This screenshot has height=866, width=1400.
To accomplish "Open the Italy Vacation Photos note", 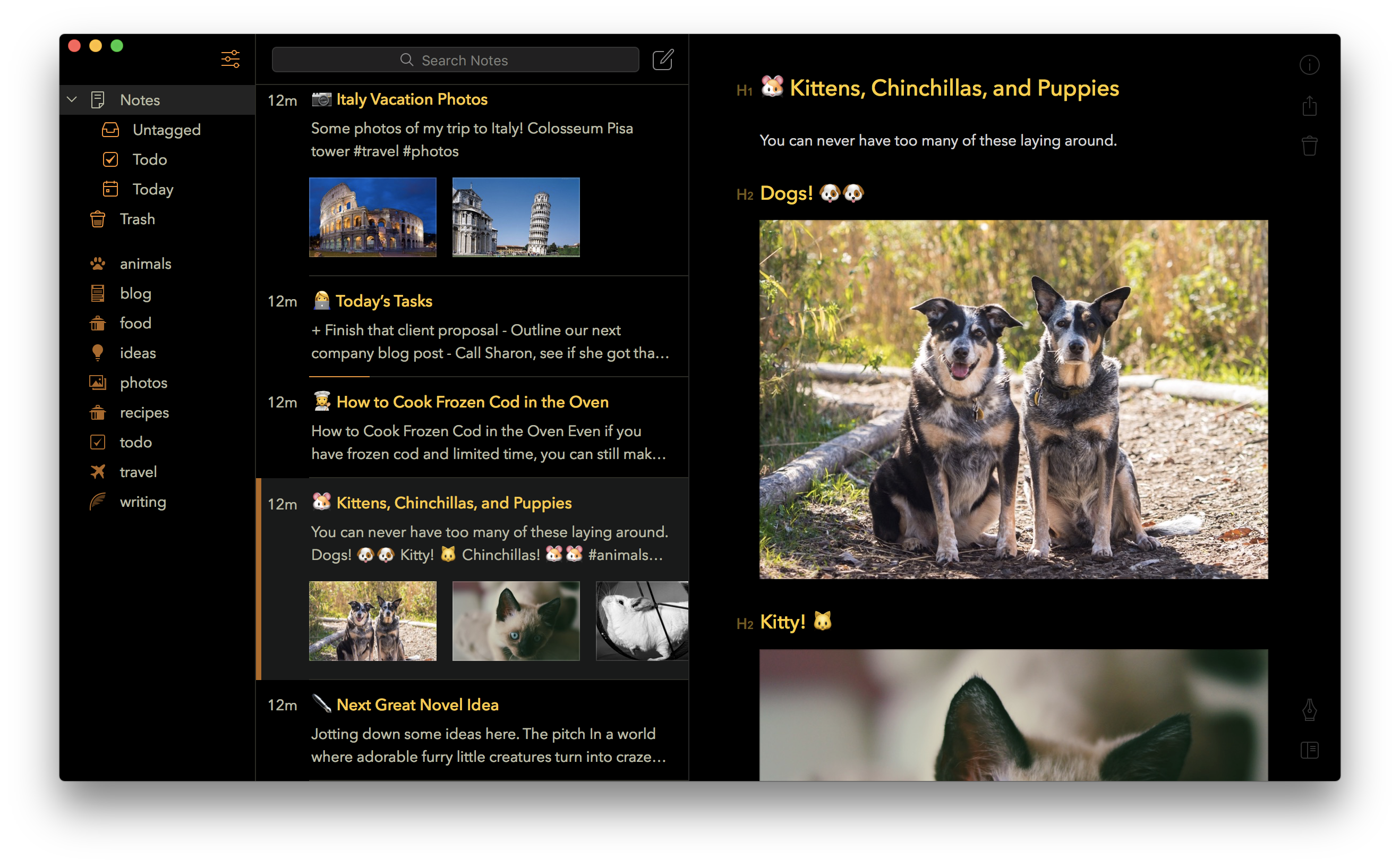I will coord(411,98).
